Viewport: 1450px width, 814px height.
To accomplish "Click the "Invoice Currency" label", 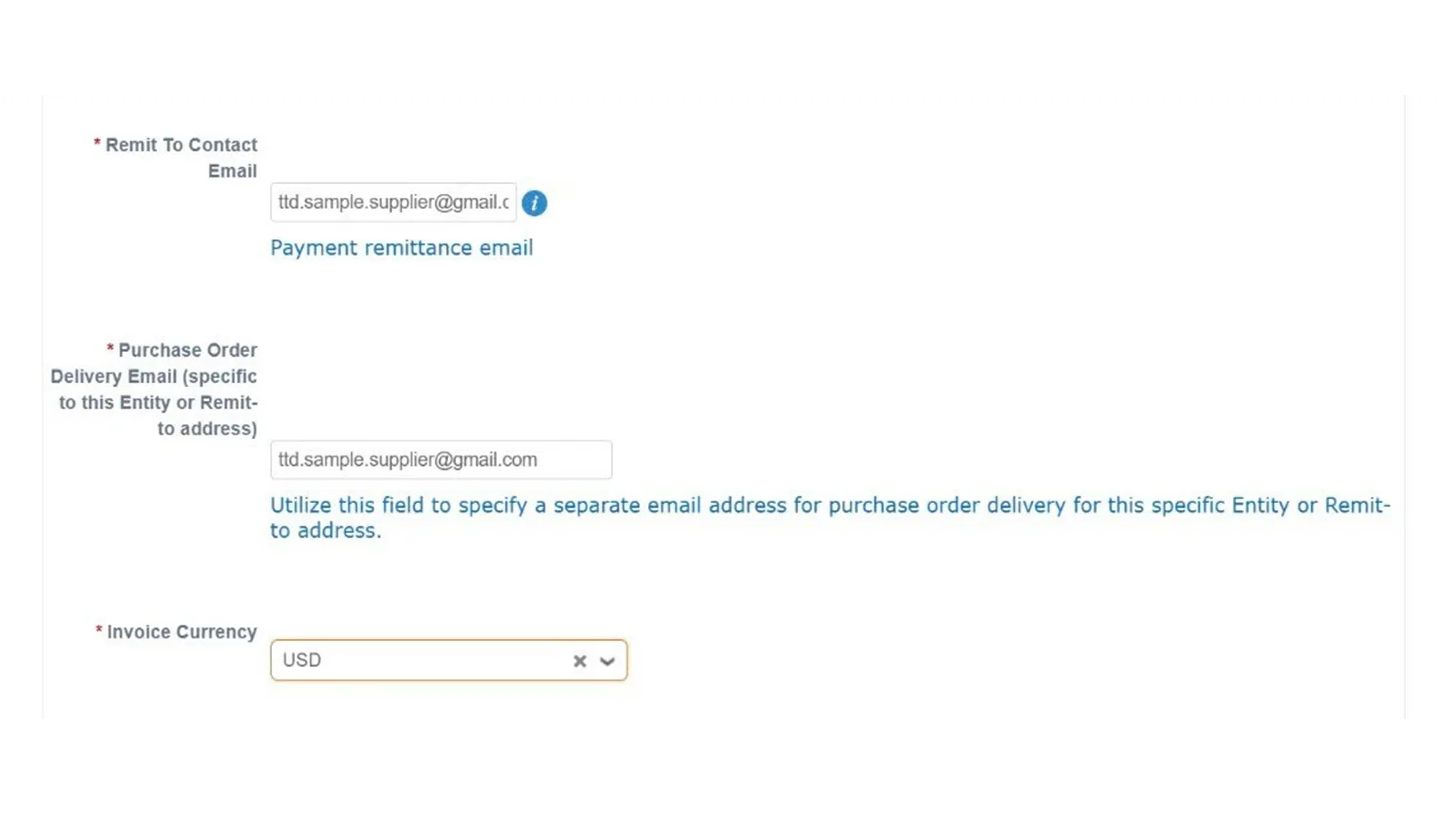I will 181,632.
